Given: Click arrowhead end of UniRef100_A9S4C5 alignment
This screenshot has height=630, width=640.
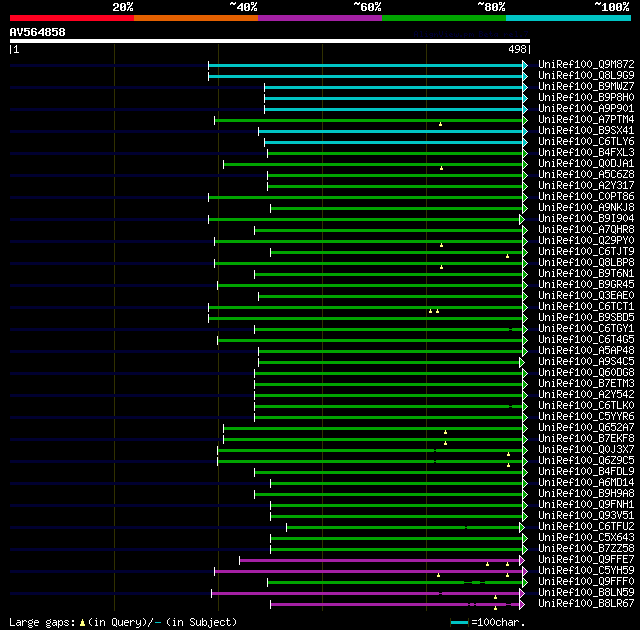Looking at the screenshot, I should click(x=522, y=362).
